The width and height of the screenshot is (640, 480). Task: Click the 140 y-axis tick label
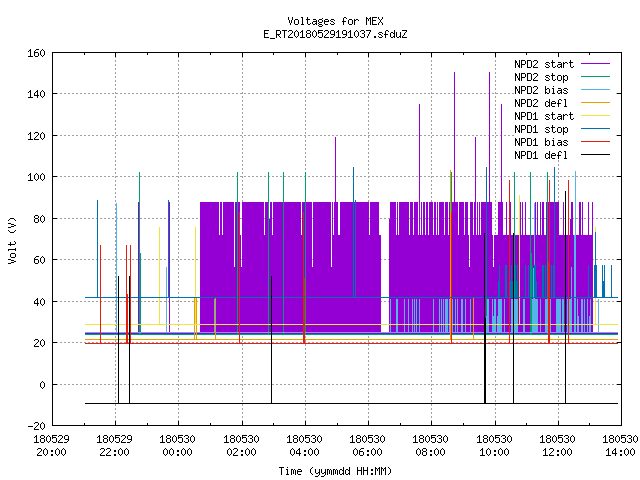36,94
